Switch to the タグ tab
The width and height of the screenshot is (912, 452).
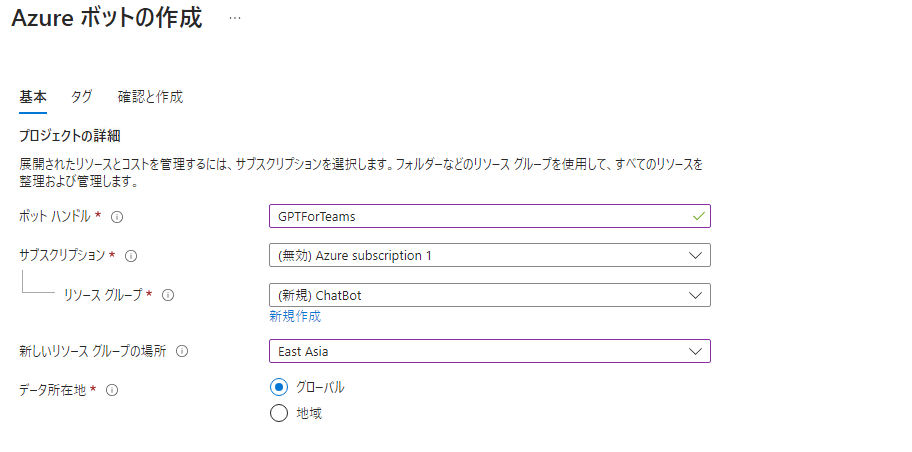(x=81, y=97)
